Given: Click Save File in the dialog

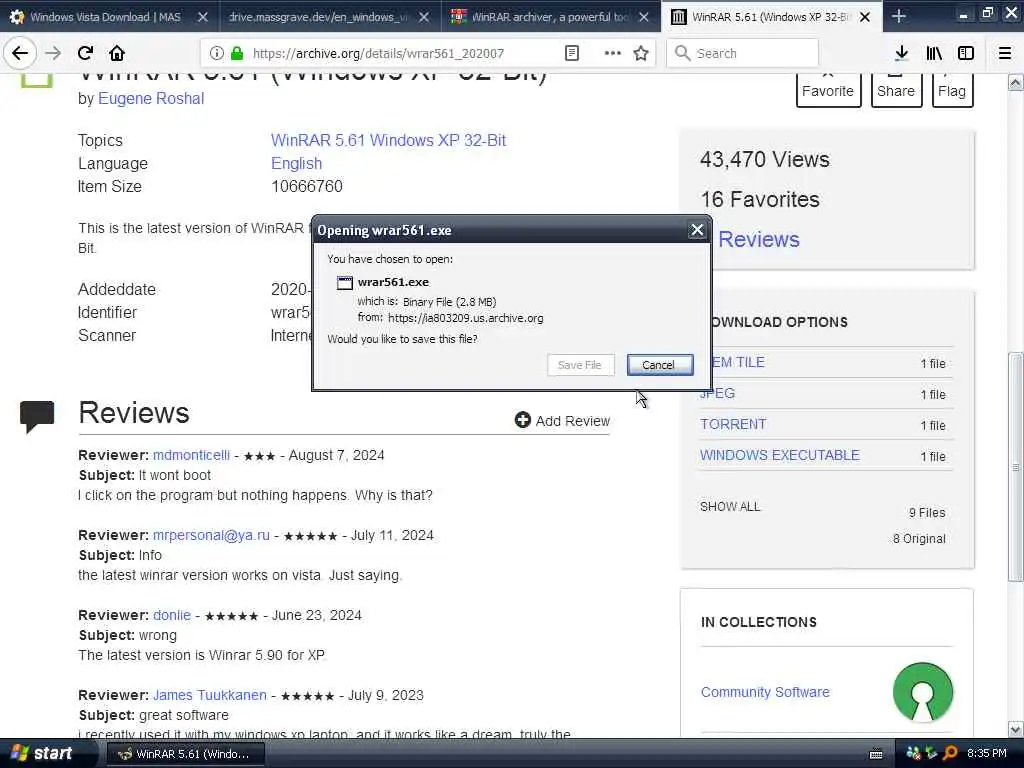Looking at the screenshot, I should coord(580,365).
